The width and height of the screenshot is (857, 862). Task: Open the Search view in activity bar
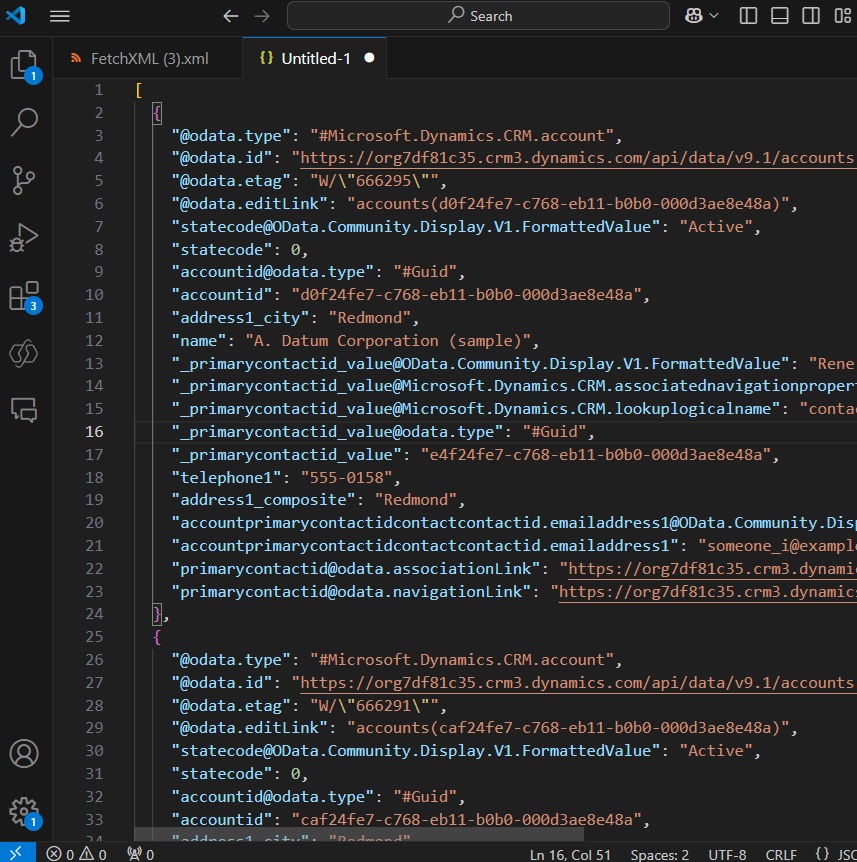(x=24, y=122)
